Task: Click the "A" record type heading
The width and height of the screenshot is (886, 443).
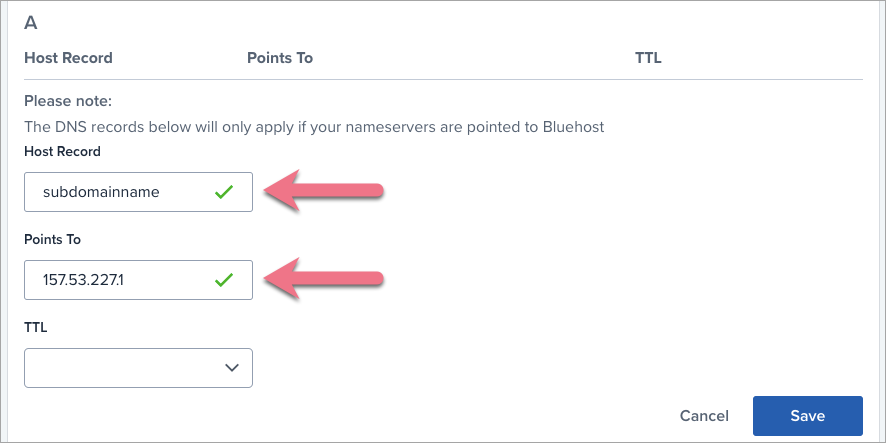Action: [31, 22]
